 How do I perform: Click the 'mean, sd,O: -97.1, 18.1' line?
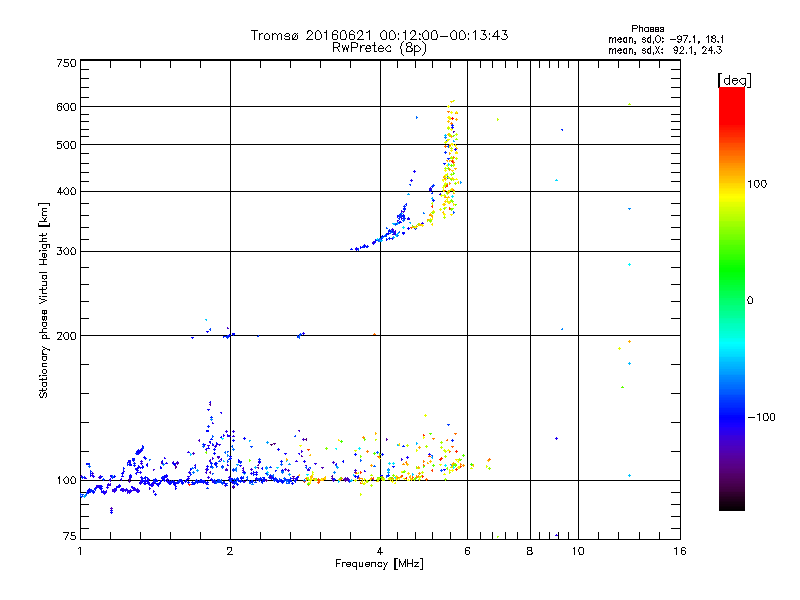(666, 39)
